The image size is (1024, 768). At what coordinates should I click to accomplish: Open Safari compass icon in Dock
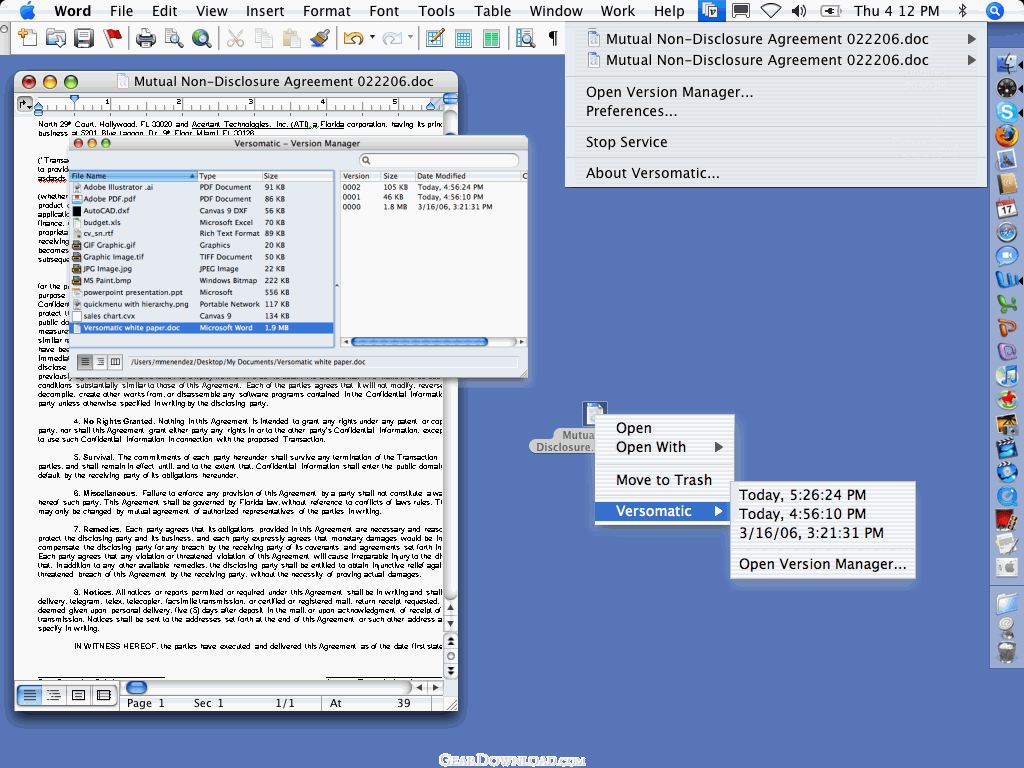click(1006, 232)
